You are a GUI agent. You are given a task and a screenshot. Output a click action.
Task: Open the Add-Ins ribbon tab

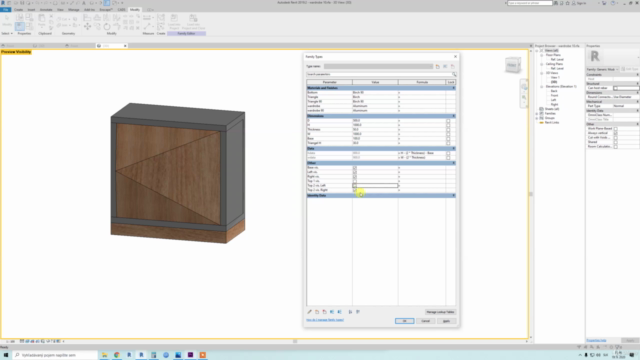tap(89, 9)
